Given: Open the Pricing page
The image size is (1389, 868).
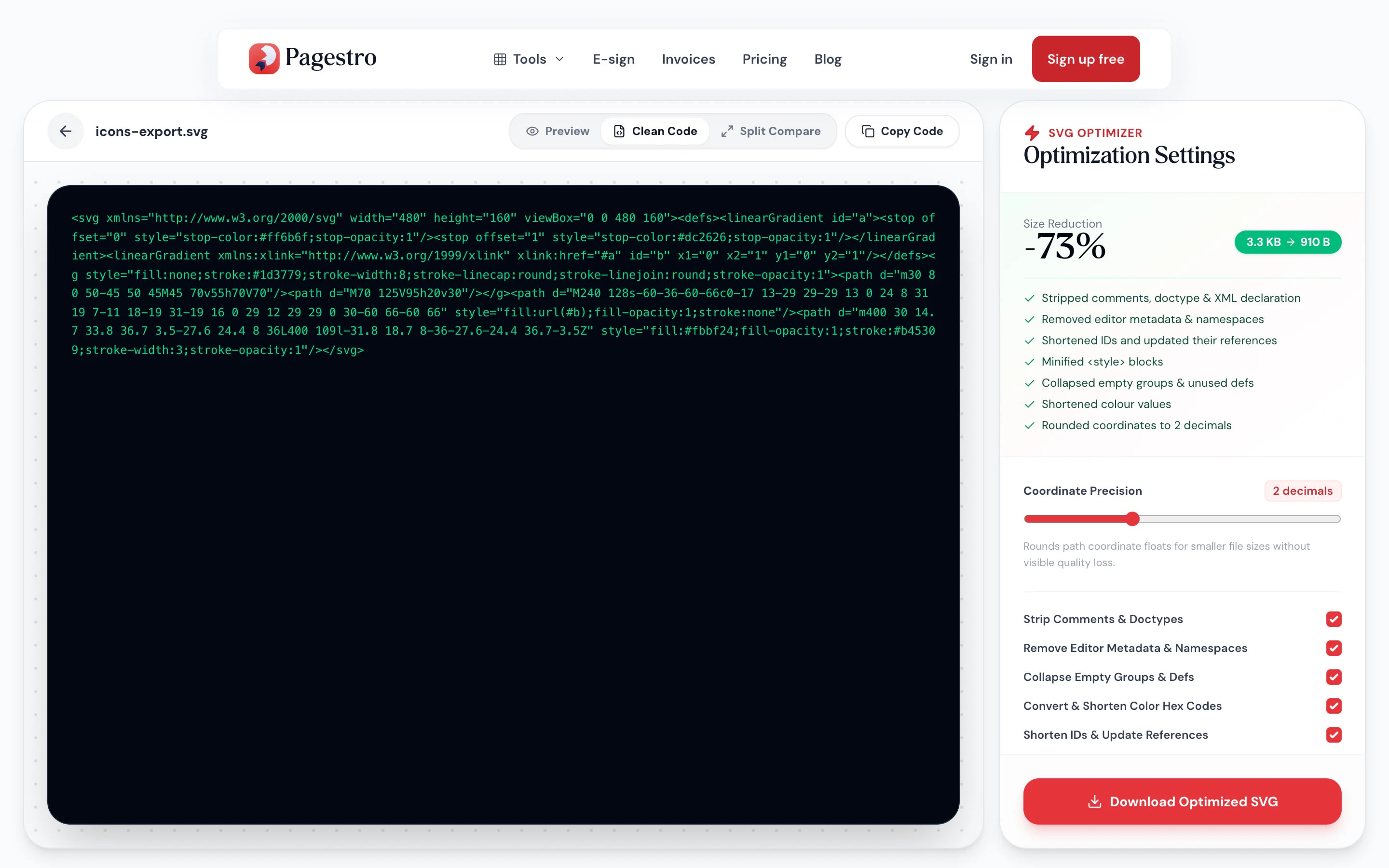Looking at the screenshot, I should click(x=764, y=59).
